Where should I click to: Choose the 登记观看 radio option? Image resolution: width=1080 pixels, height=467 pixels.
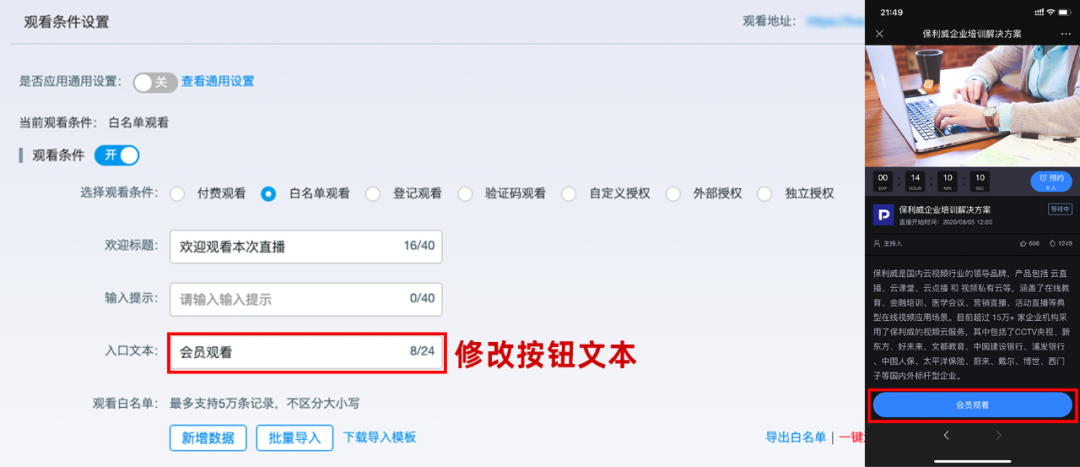click(x=373, y=194)
